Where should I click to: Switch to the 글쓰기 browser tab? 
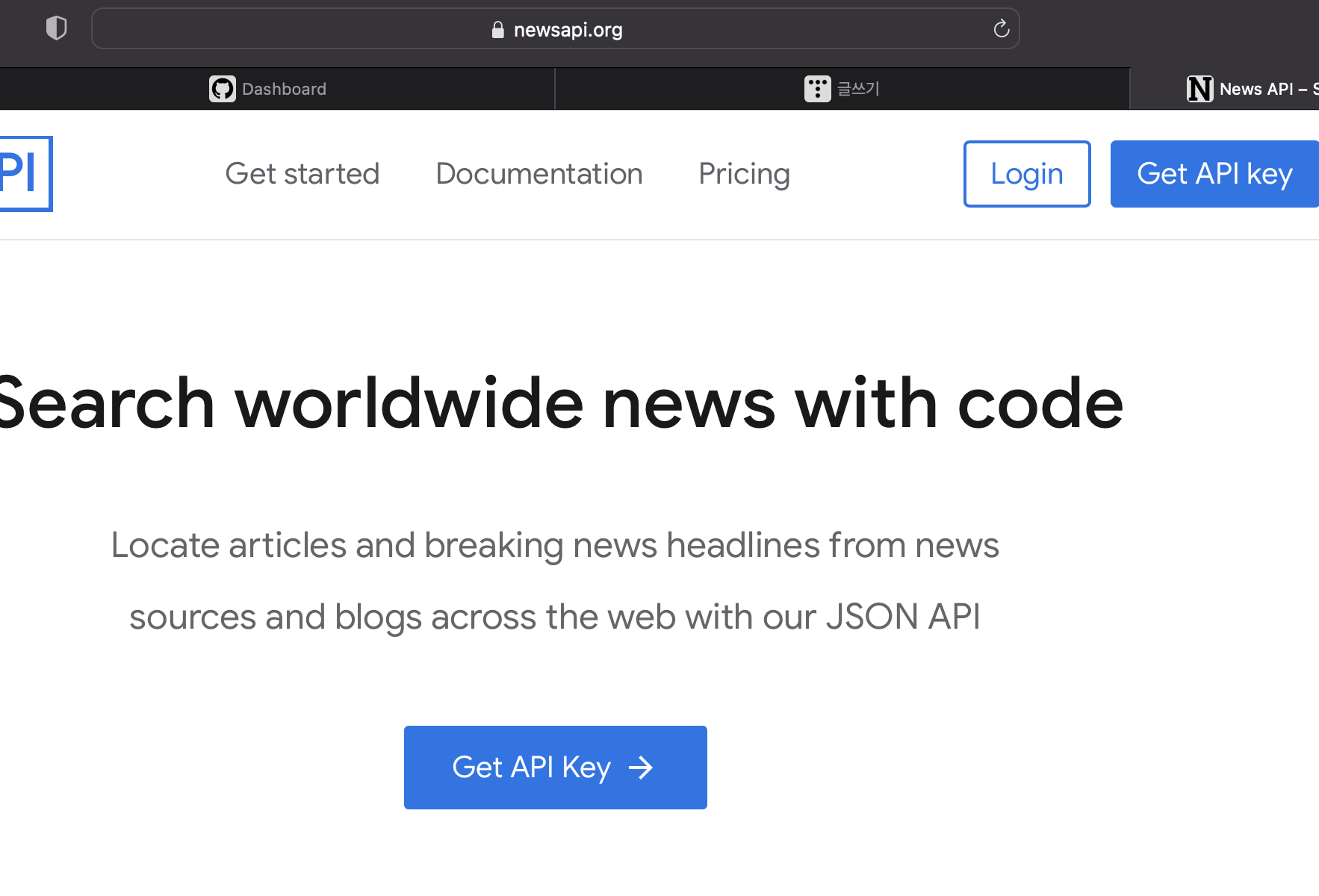[842, 89]
